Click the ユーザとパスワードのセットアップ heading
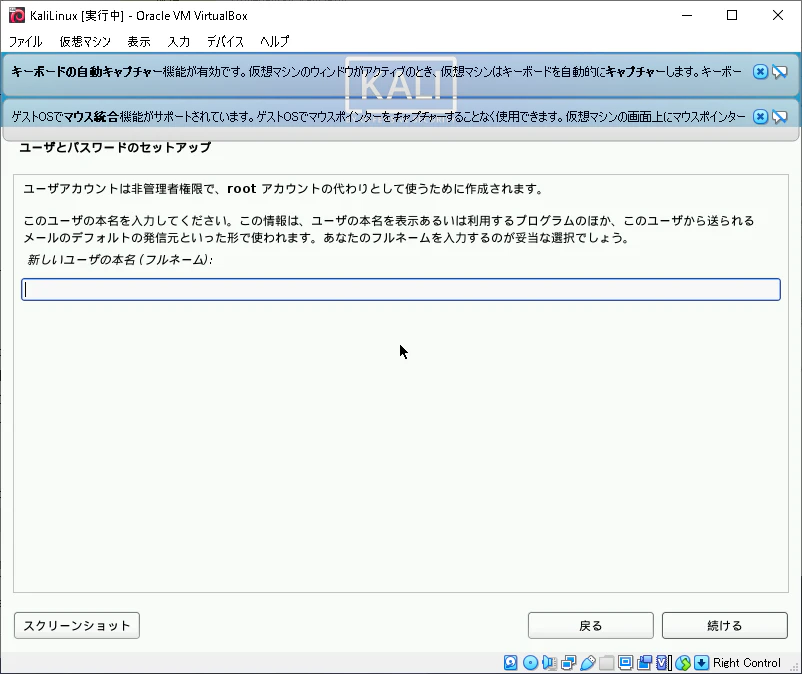 point(115,147)
